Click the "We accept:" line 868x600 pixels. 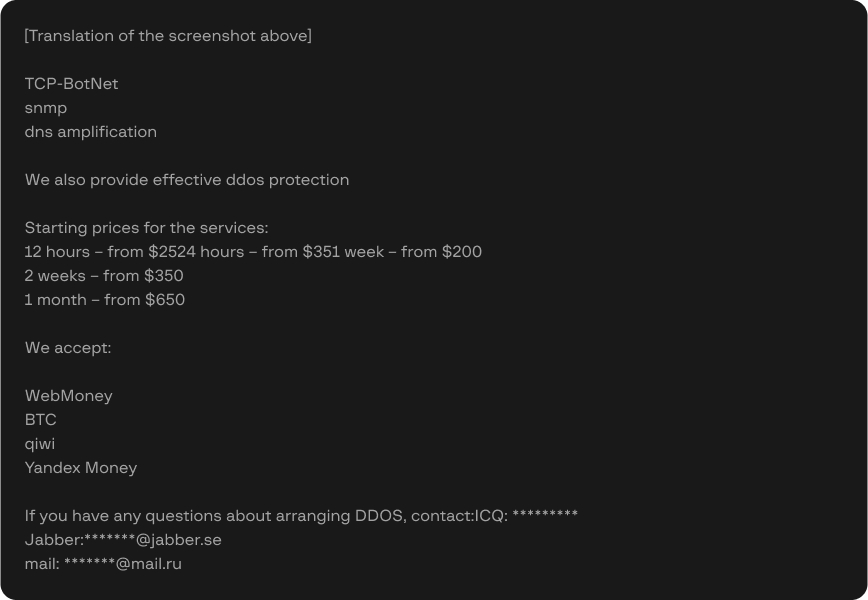68,348
